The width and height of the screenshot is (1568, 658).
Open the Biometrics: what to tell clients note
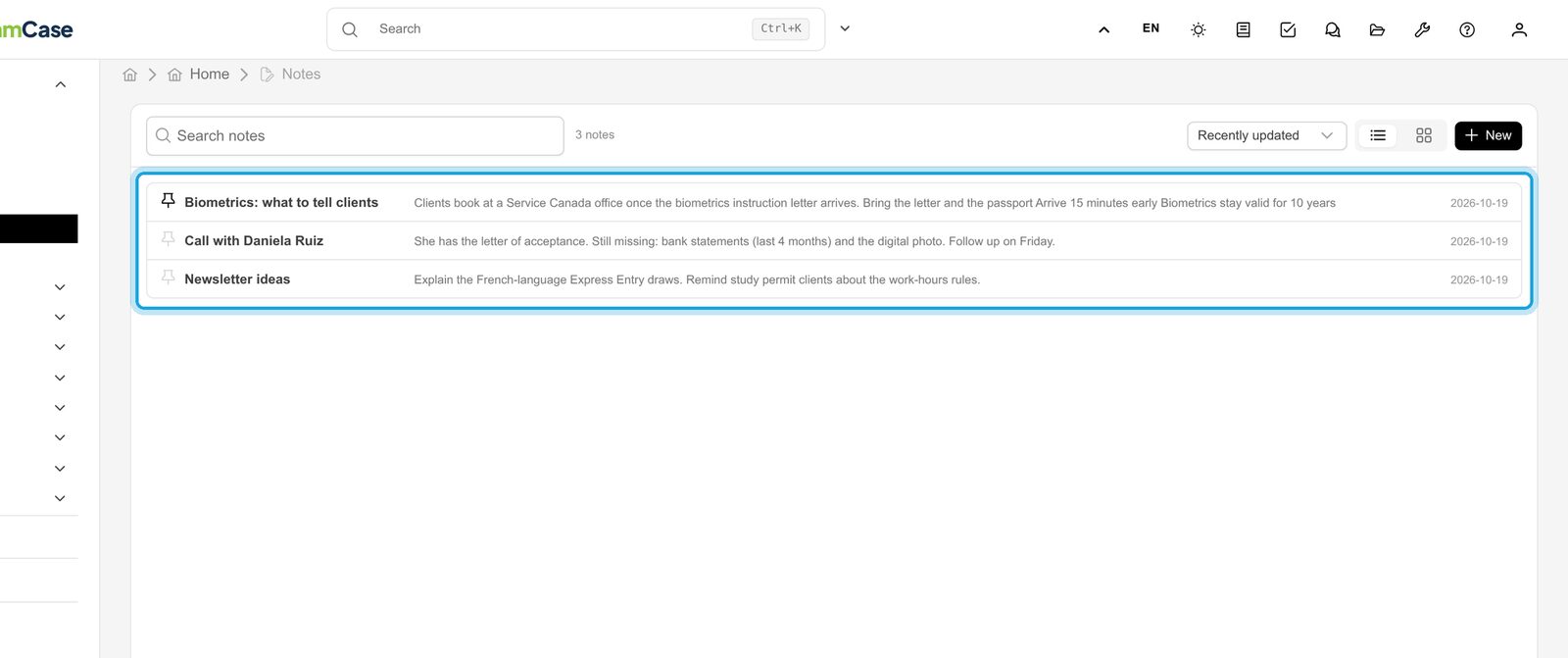(x=281, y=203)
